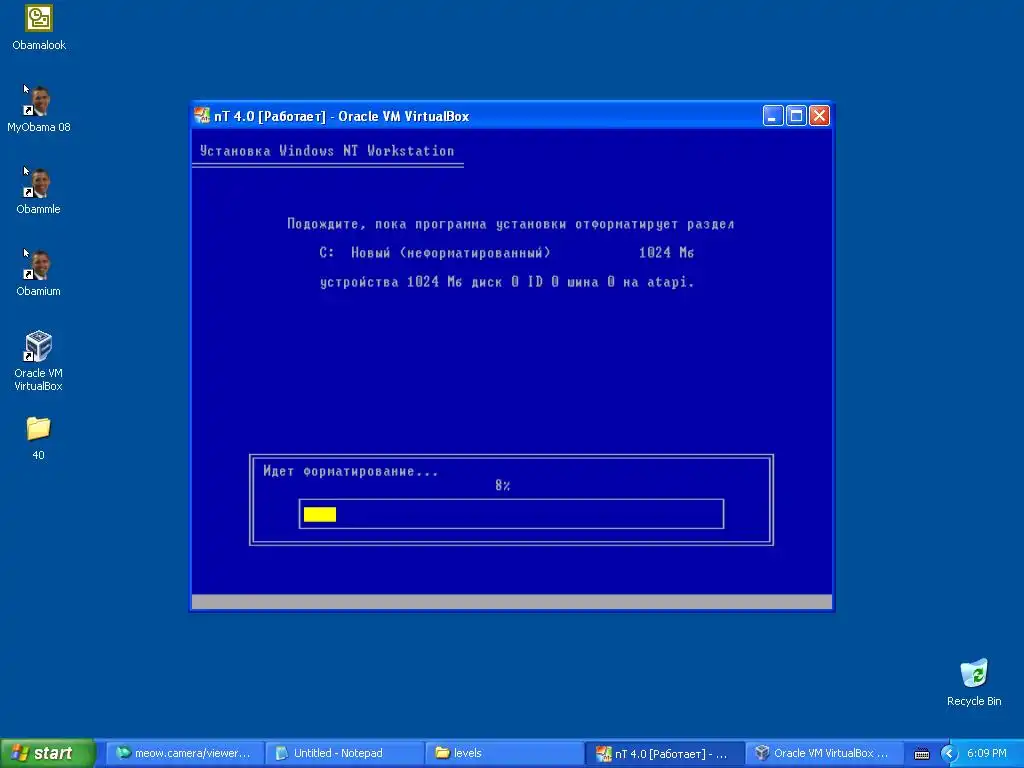Expand hidden tray icons with the arrow
Image resolution: width=1024 pixels, height=768 pixels.
(x=948, y=754)
